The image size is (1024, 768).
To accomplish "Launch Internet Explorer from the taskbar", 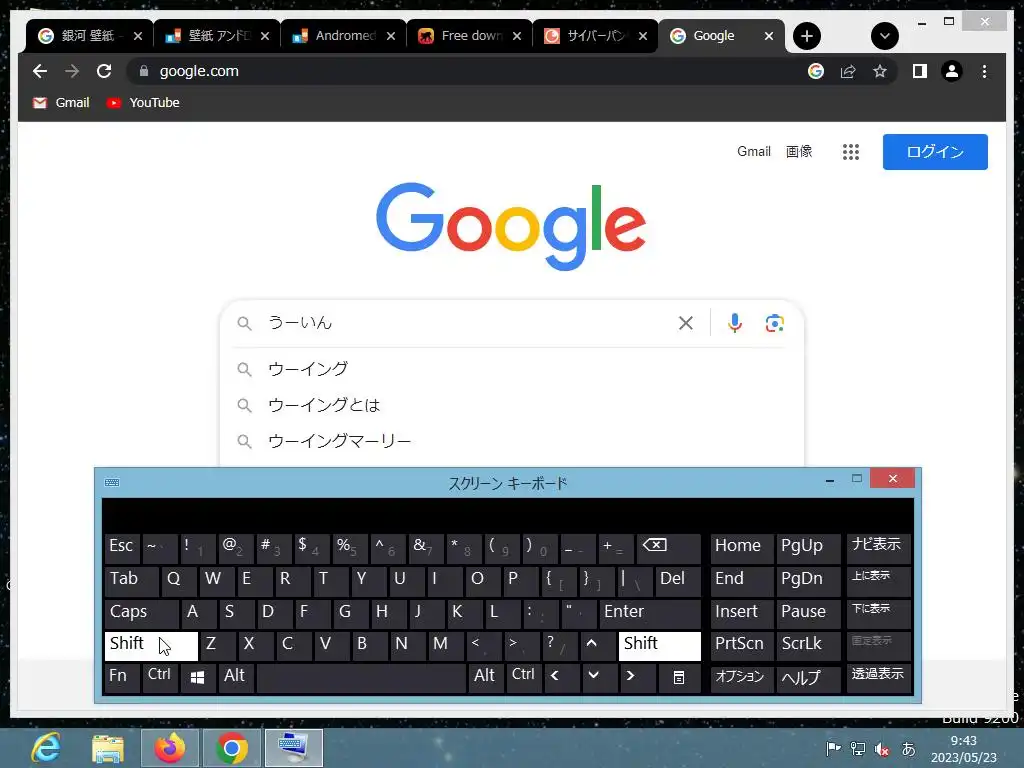I will [x=46, y=748].
